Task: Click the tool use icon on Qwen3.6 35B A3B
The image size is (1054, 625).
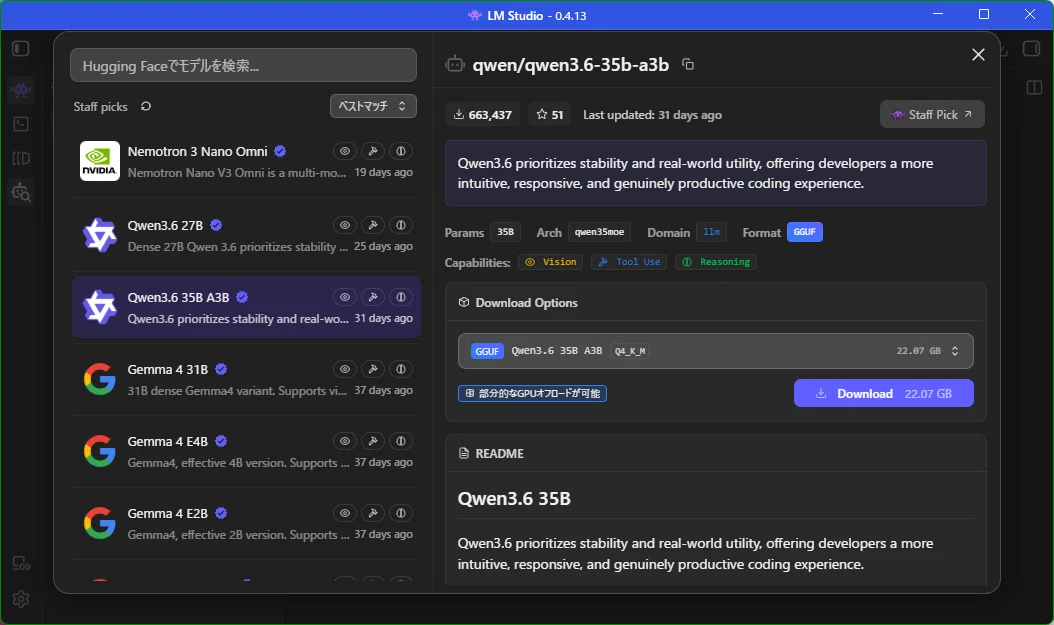Action: [373, 297]
